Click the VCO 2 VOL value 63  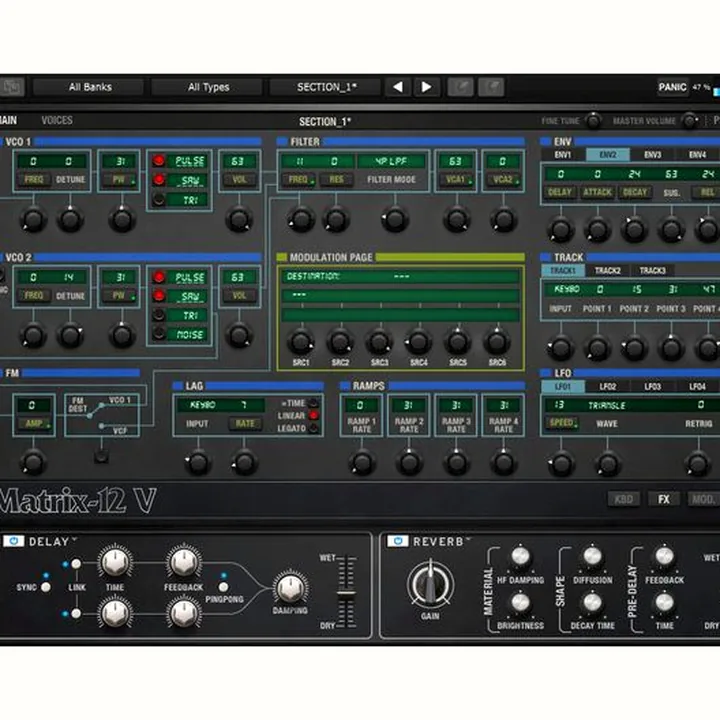tap(239, 277)
